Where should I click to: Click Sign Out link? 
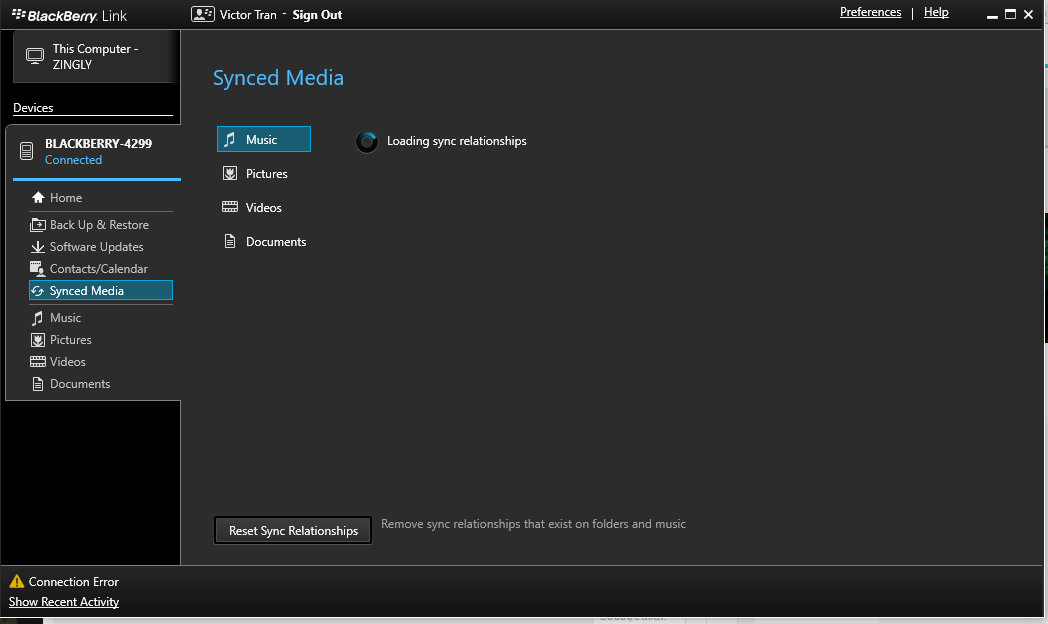pos(317,15)
